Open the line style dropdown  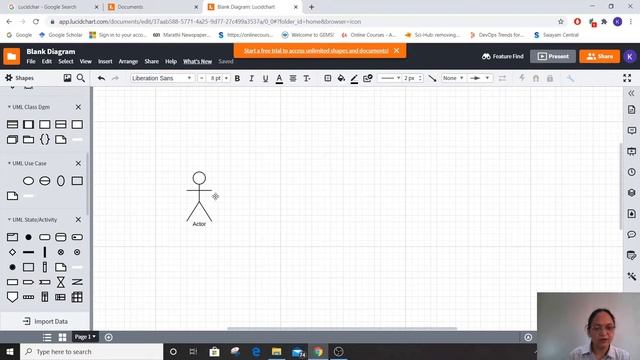[389, 78]
